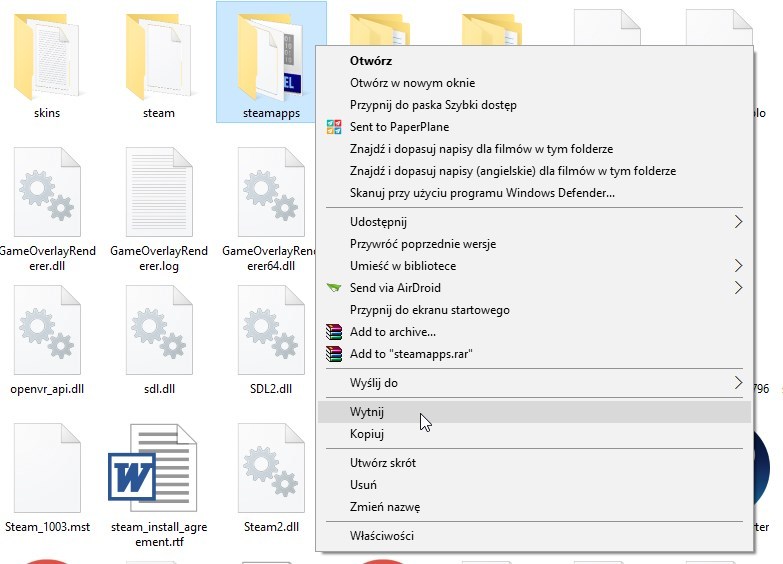Select steam_install_agreement.rtf Word document icon
The width and height of the screenshot is (783, 564).
153,468
